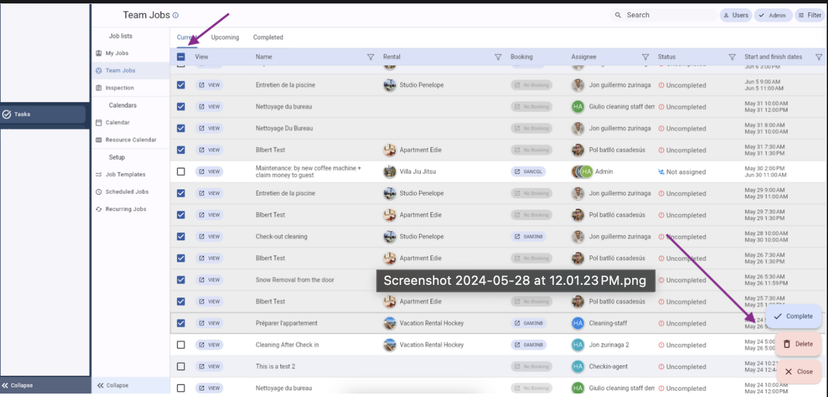
Task: Open the Resource Calendar sidebar entry
Action: click(130, 140)
